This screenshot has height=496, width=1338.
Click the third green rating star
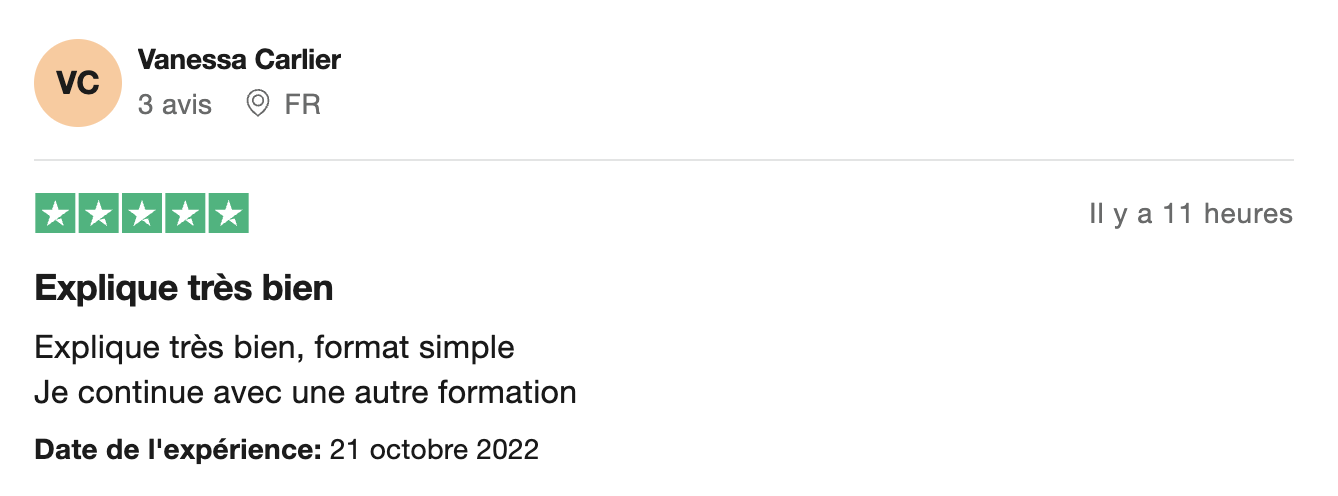tap(142, 214)
